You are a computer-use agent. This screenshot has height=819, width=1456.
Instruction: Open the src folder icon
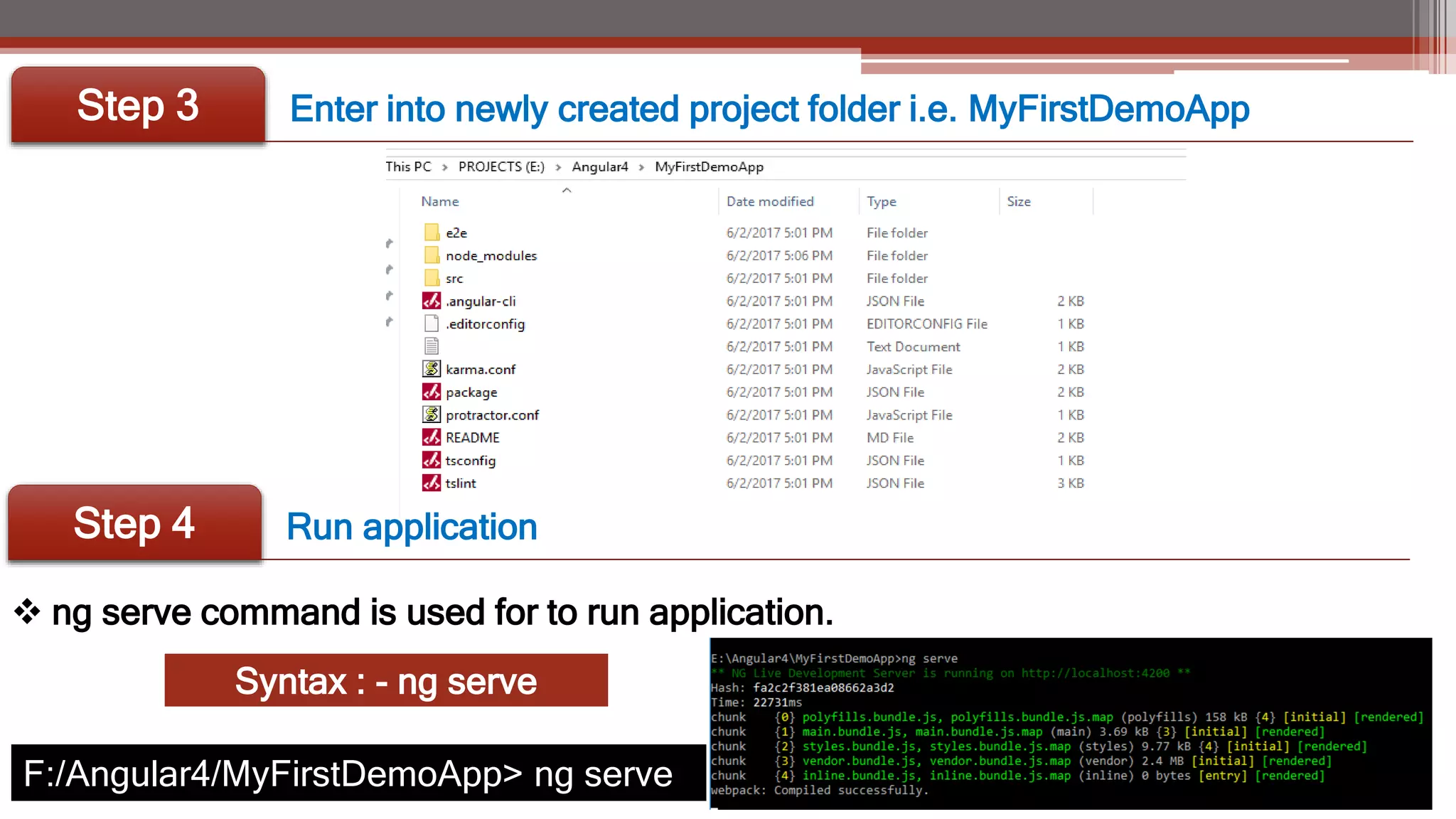432,278
